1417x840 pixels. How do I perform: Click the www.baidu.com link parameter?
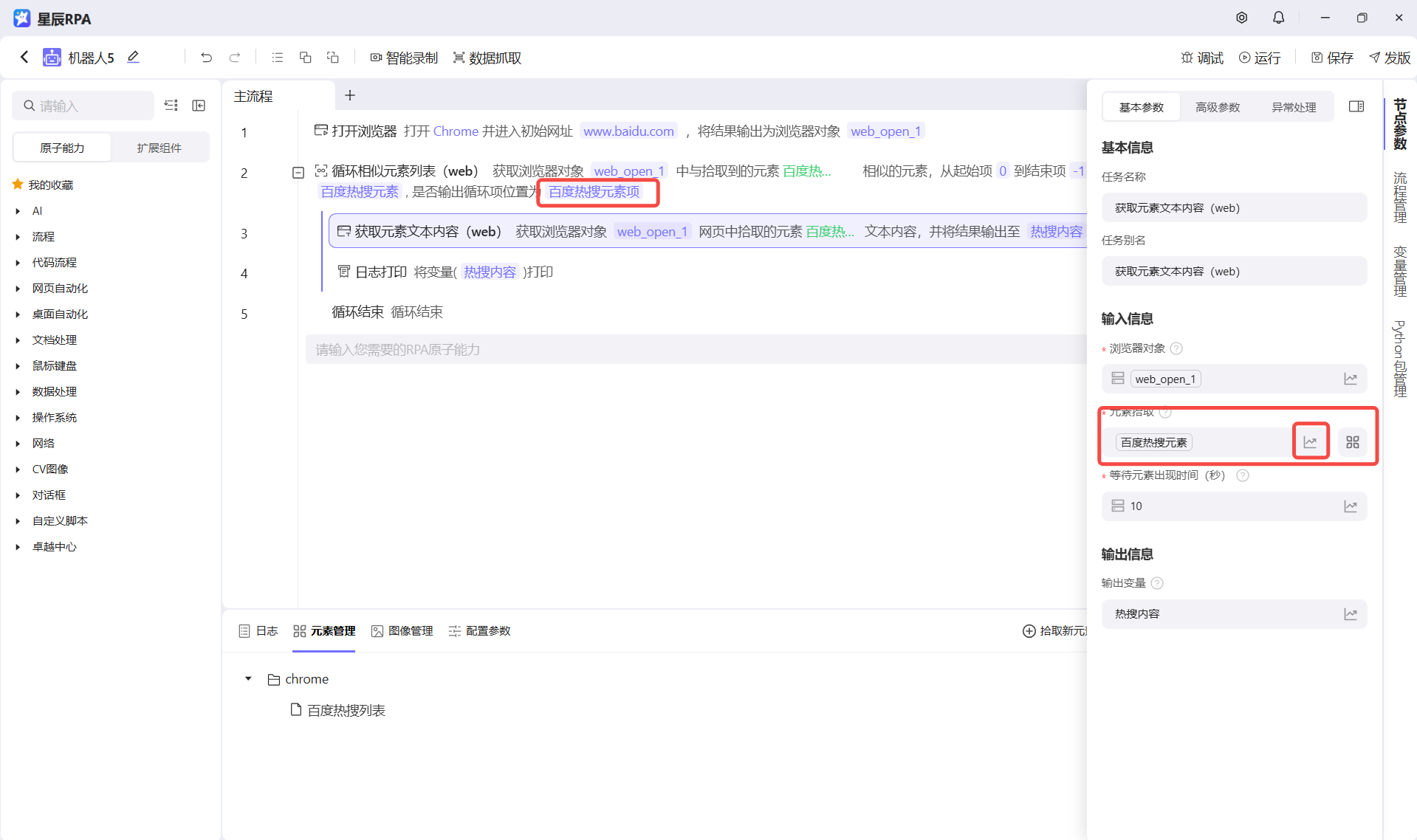[628, 131]
